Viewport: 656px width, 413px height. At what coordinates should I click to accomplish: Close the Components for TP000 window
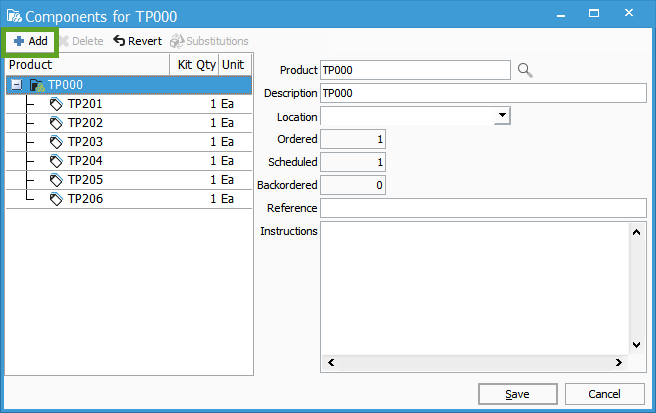click(x=628, y=13)
